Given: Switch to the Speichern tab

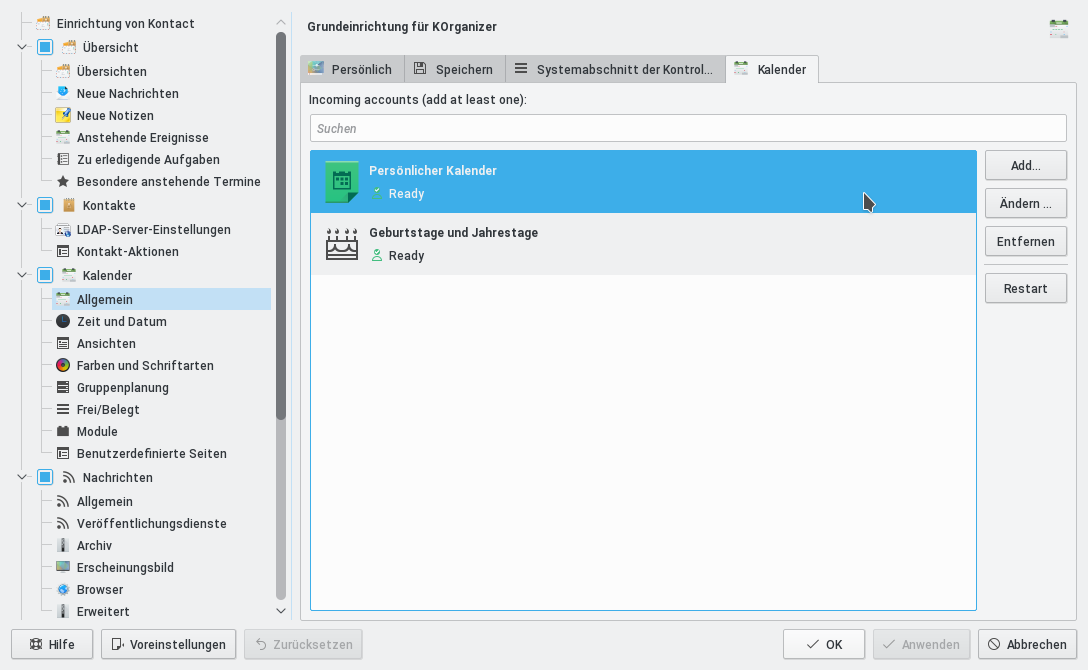Looking at the screenshot, I should click(455, 69).
